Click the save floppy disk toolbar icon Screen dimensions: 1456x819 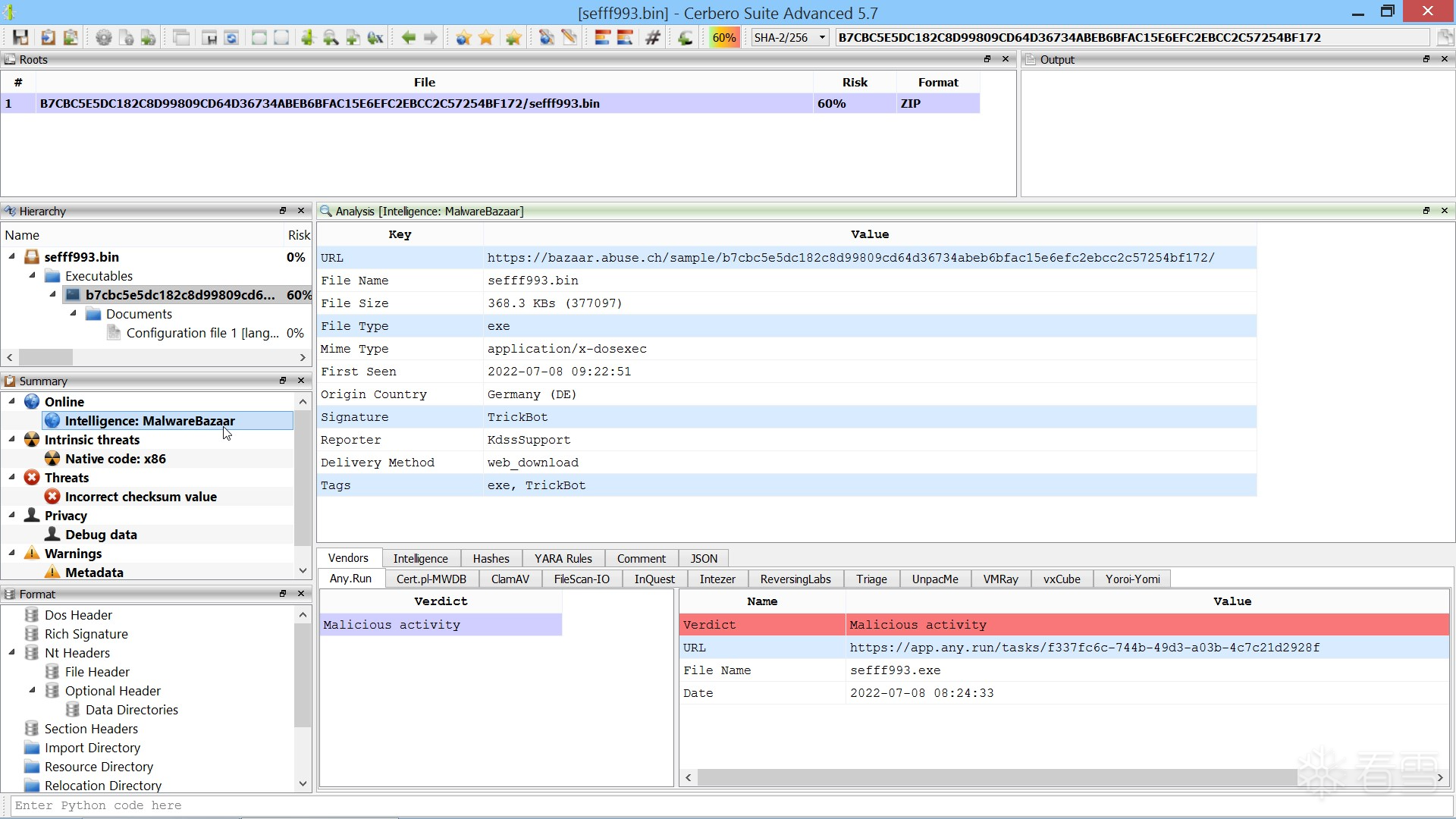coord(20,37)
